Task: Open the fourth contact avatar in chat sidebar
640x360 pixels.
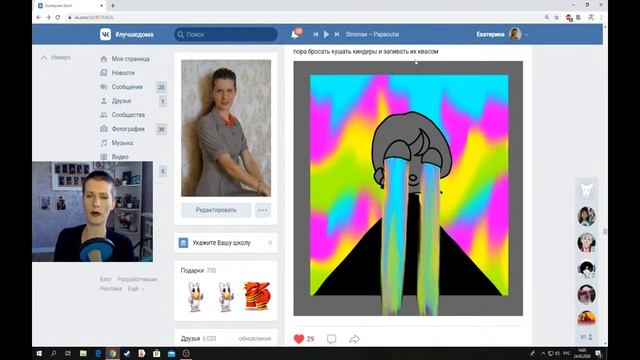Action: tap(587, 294)
